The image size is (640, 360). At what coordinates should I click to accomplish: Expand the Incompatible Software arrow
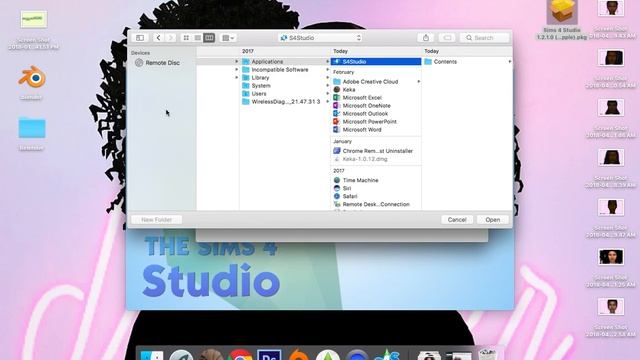tap(327, 70)
